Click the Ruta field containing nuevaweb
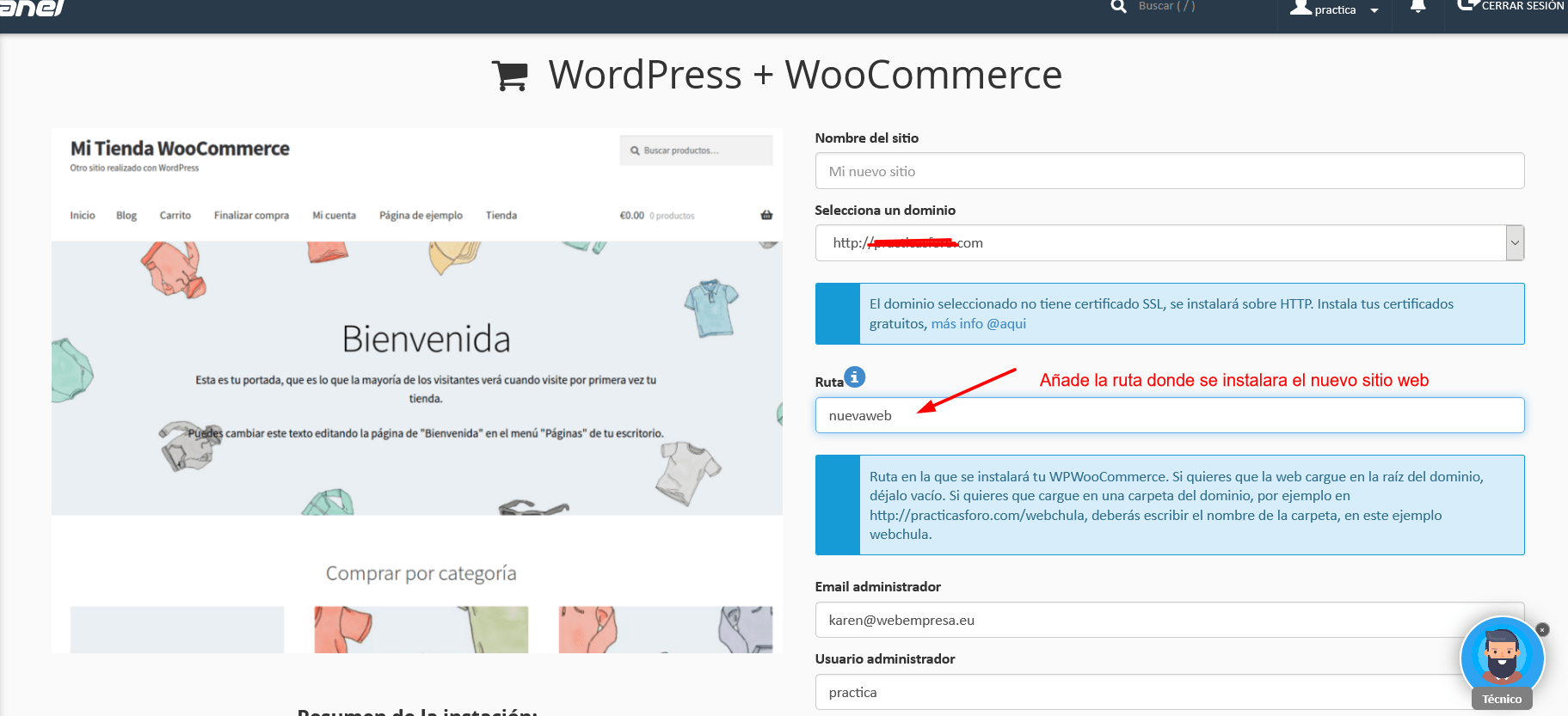 tap(1170, 415)
